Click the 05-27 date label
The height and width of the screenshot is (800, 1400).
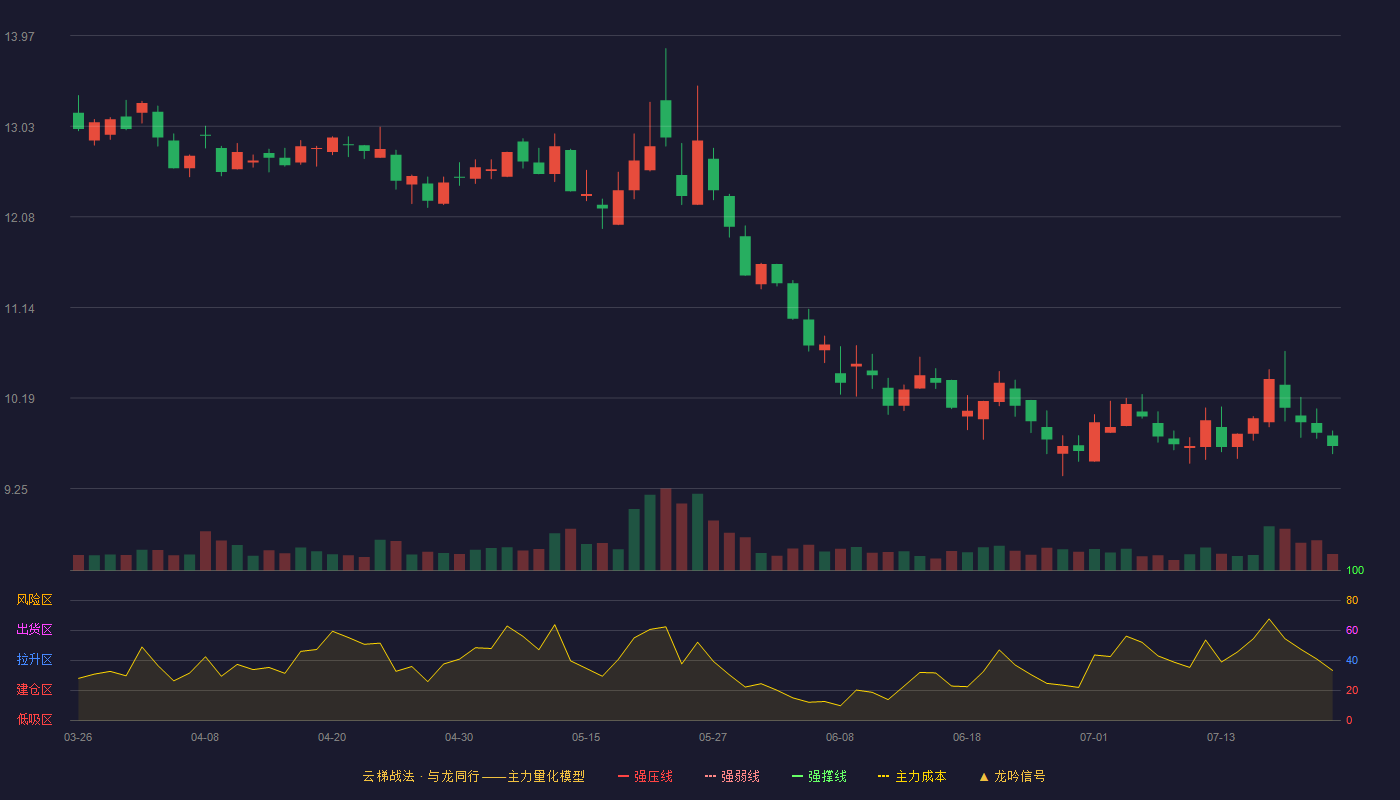pyautogui.click(x=713, y=737)
